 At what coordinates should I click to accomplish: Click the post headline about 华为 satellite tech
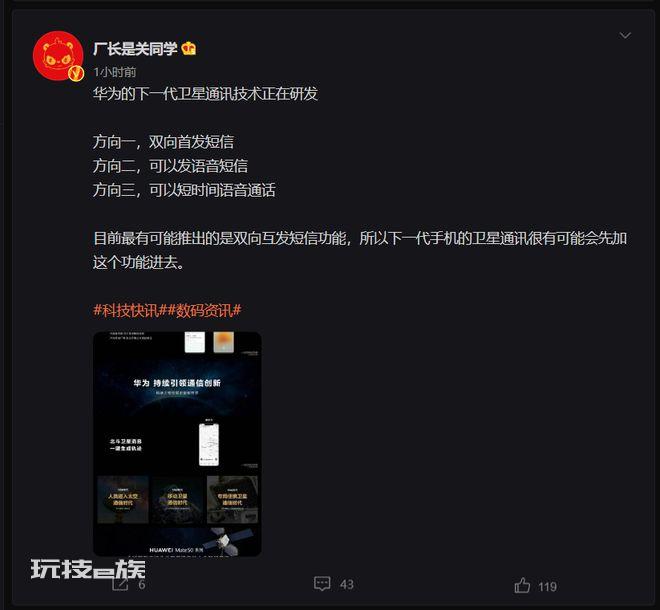pyautogui.click(x=205, y=94)
